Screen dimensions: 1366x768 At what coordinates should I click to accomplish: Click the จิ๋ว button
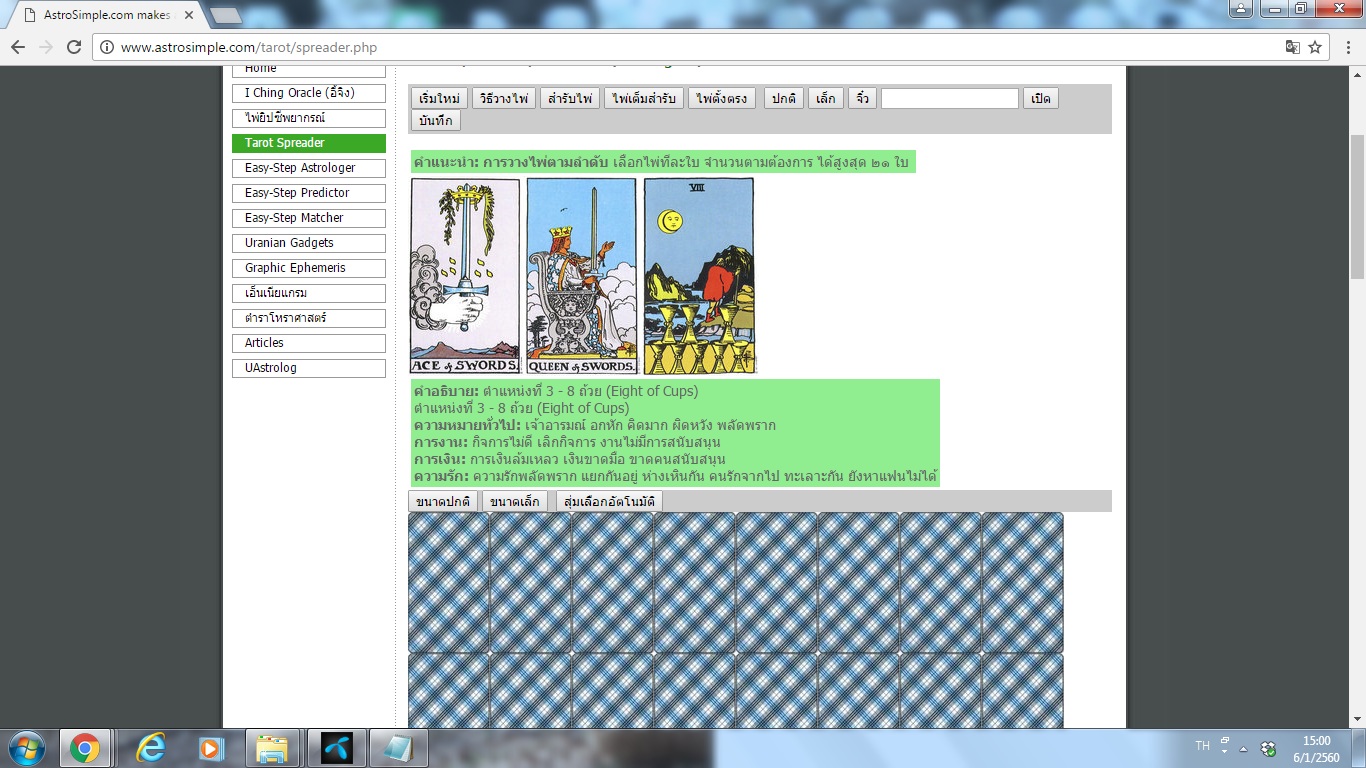(x=862, y=98)
